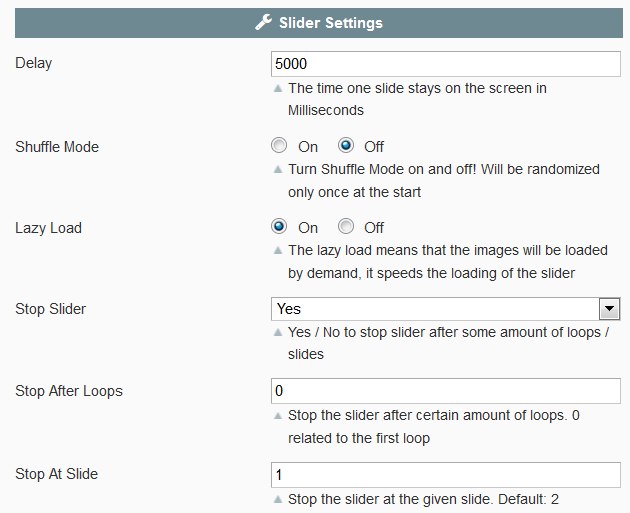Click the hint triangle under Stop At Slide
Image resolution: width=630 pixels, height=513 pixels.
pos(278,499)
